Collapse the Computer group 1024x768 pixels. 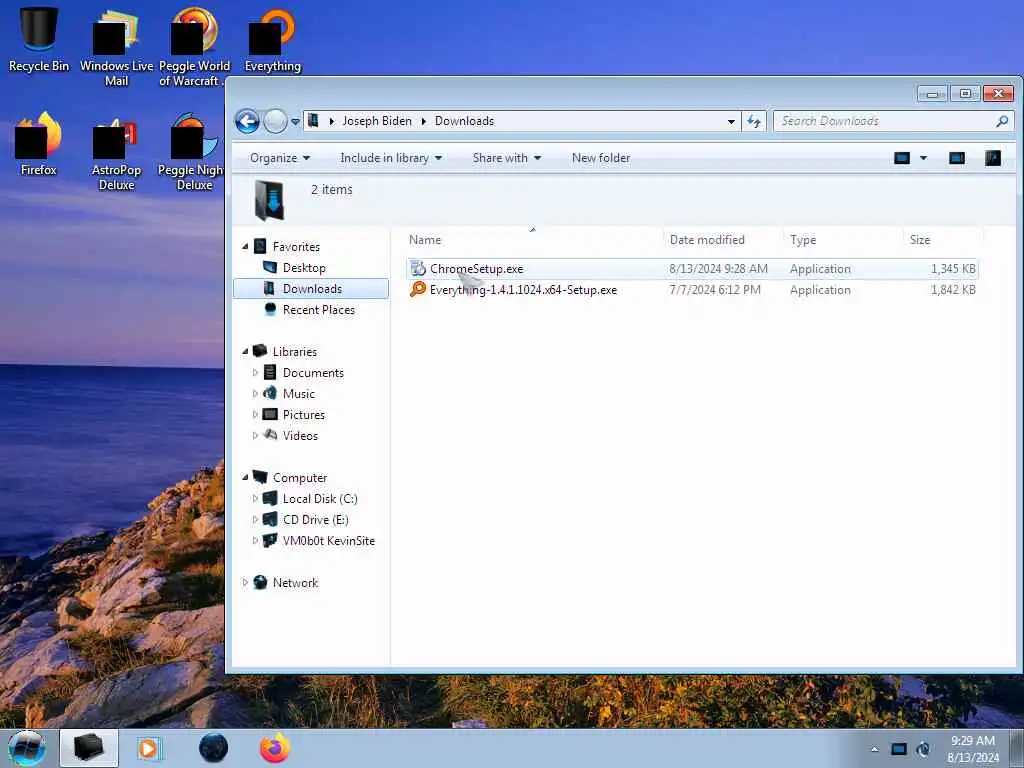click(246, 477)
